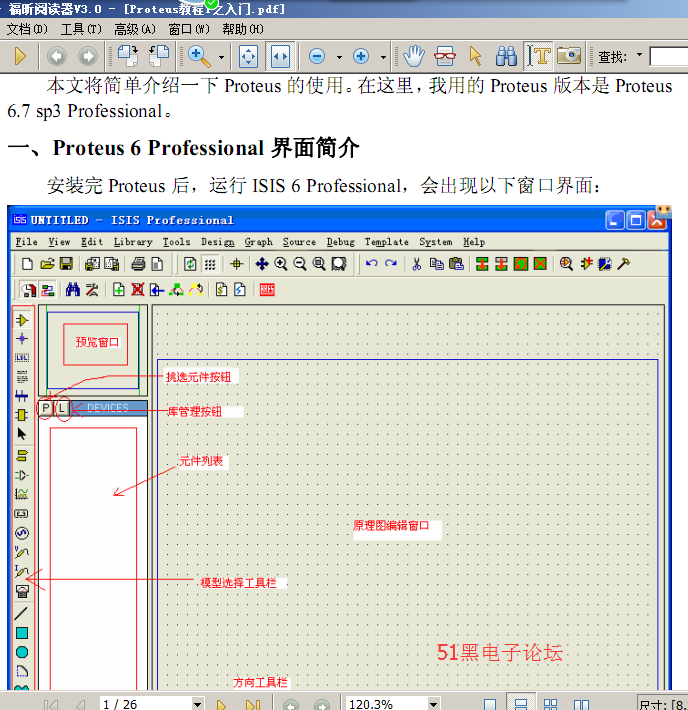
Task: Click the ISIS print icon
Action: (138, 264)
